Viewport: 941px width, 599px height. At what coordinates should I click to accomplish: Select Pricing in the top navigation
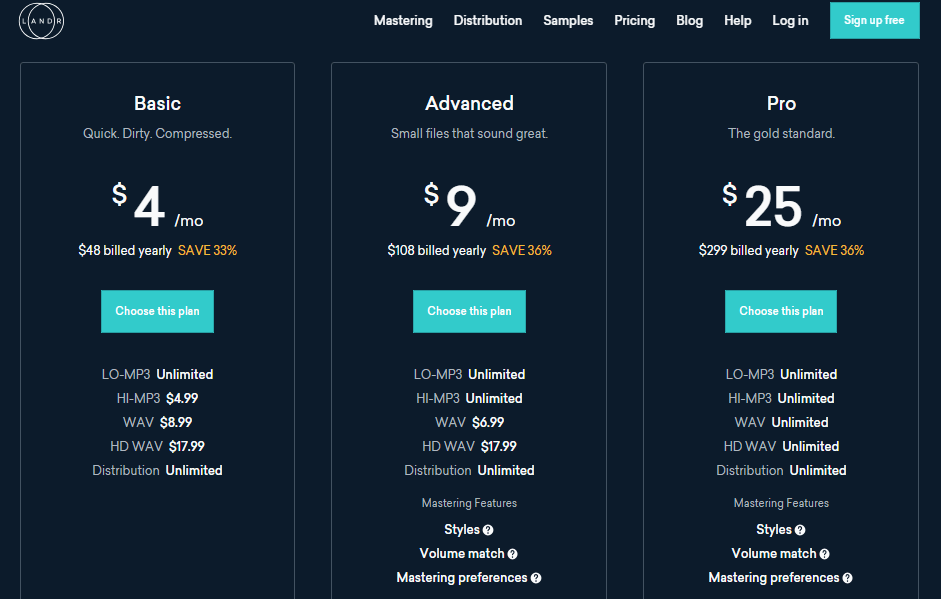coord(634,20)
